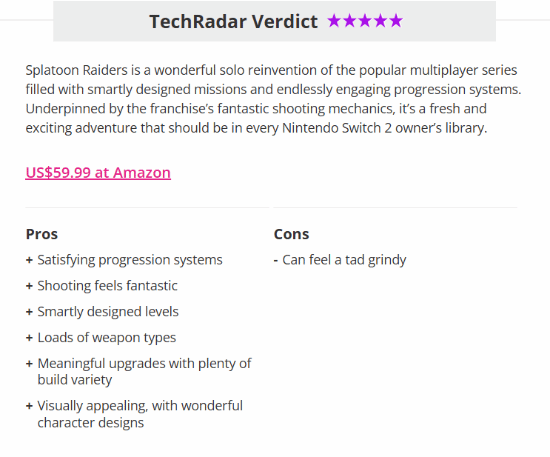Screen dimensions: 550x457
Task: Click the plus icon beside Loads of weapon types
Action: pyautogui.click(x=29, y=338)
